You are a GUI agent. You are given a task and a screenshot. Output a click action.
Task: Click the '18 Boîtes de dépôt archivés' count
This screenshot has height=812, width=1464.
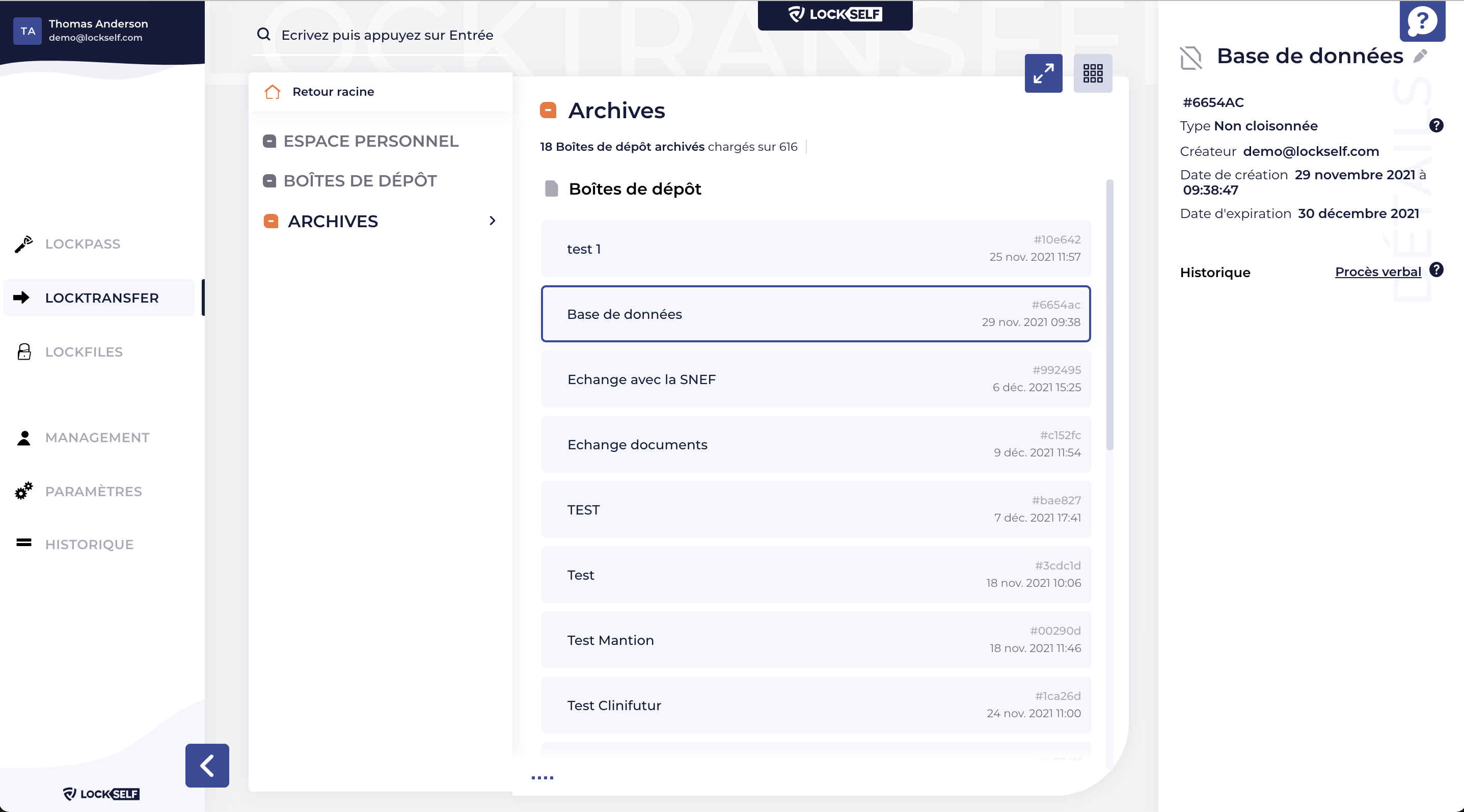click(x=622, y=147)
